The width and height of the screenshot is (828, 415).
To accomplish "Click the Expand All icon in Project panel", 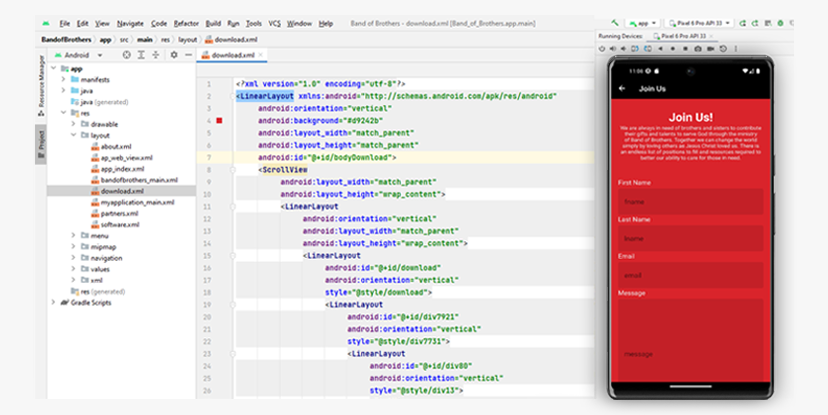I will pyautogui.click(x=141, y=55).
